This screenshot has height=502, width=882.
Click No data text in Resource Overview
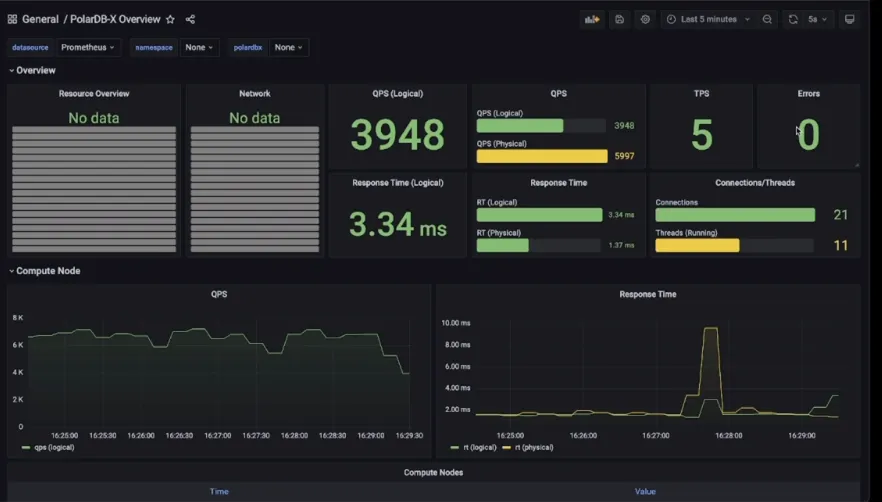point(94,118)
